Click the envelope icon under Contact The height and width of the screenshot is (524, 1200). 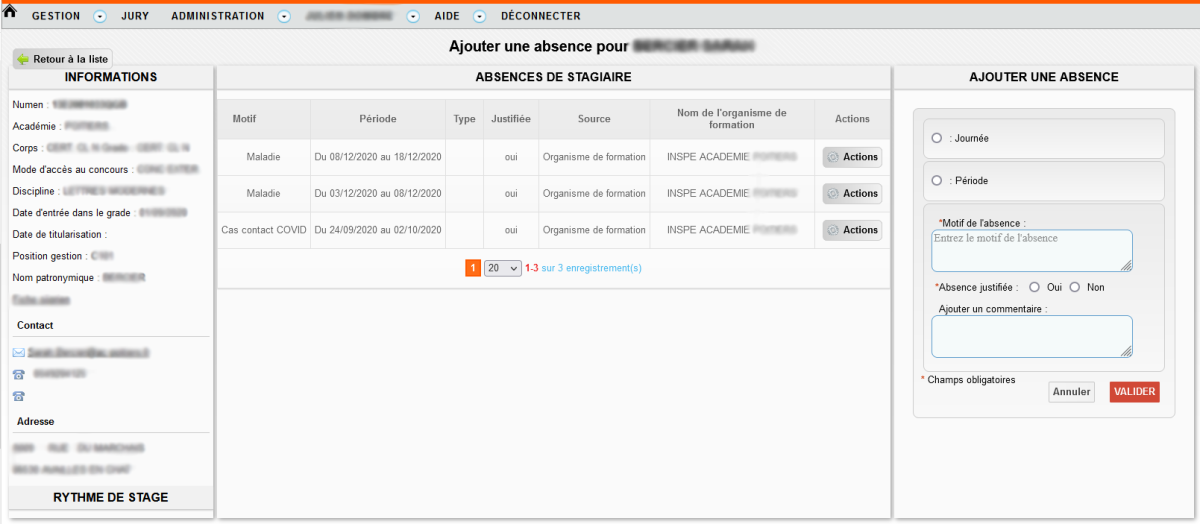click(18, 353)
